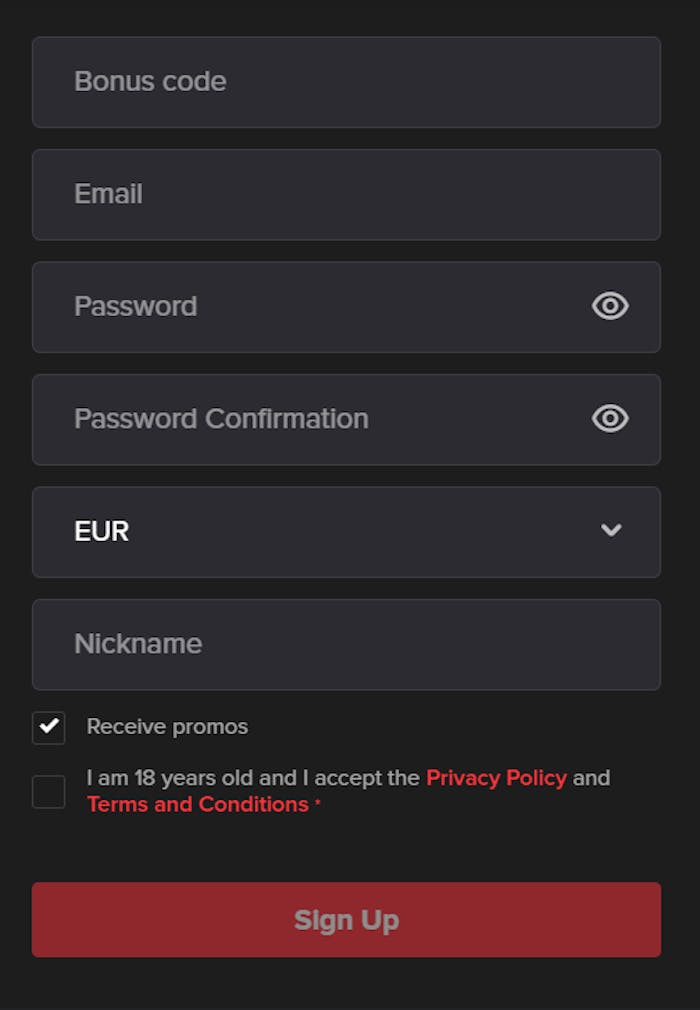Click the Receive promos label text
The image size is (700, 1010).
tap(167, 727)
